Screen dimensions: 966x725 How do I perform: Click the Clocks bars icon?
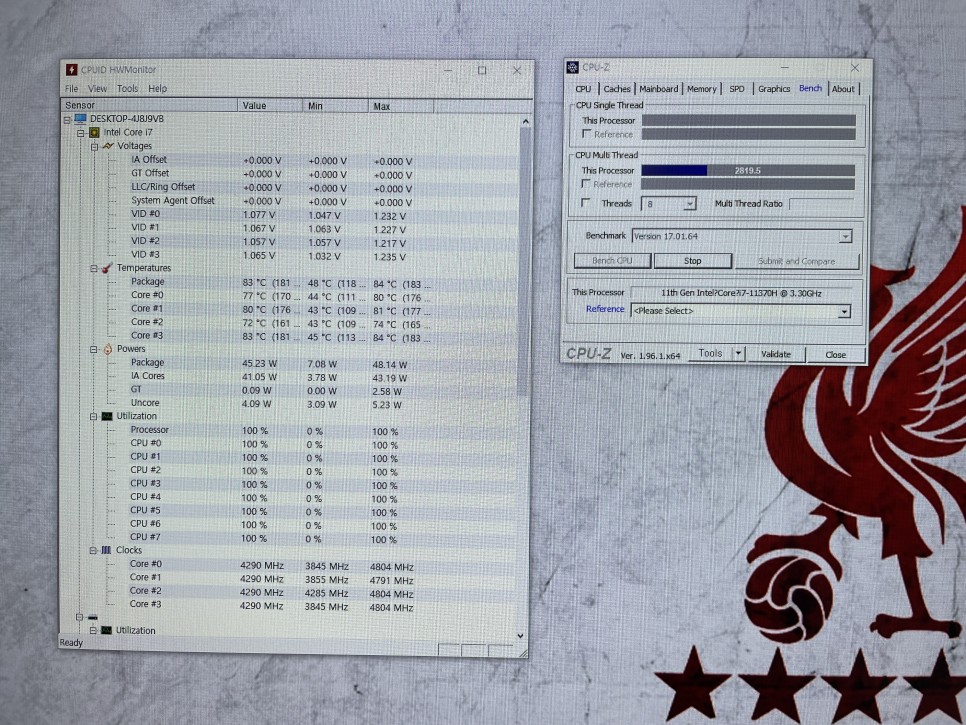pos(106,550)
